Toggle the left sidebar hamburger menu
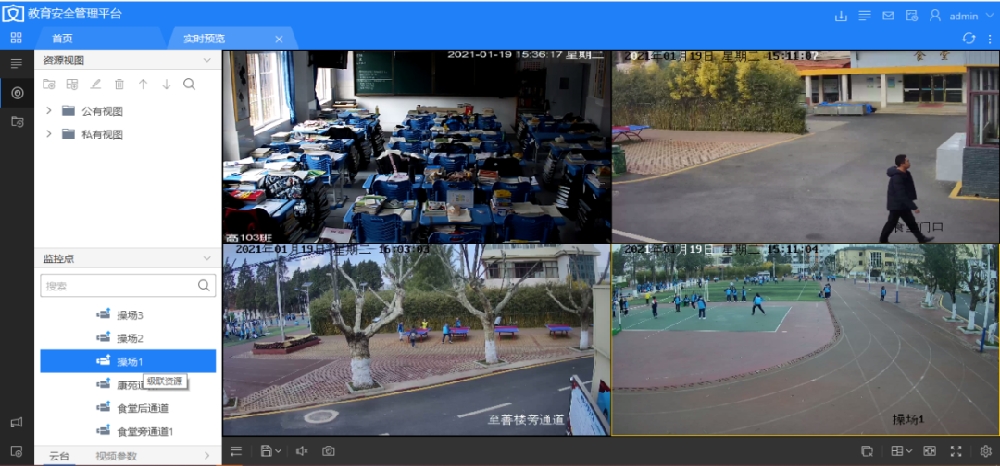This screenshot has height=466, width=1000. coord(17,63)
